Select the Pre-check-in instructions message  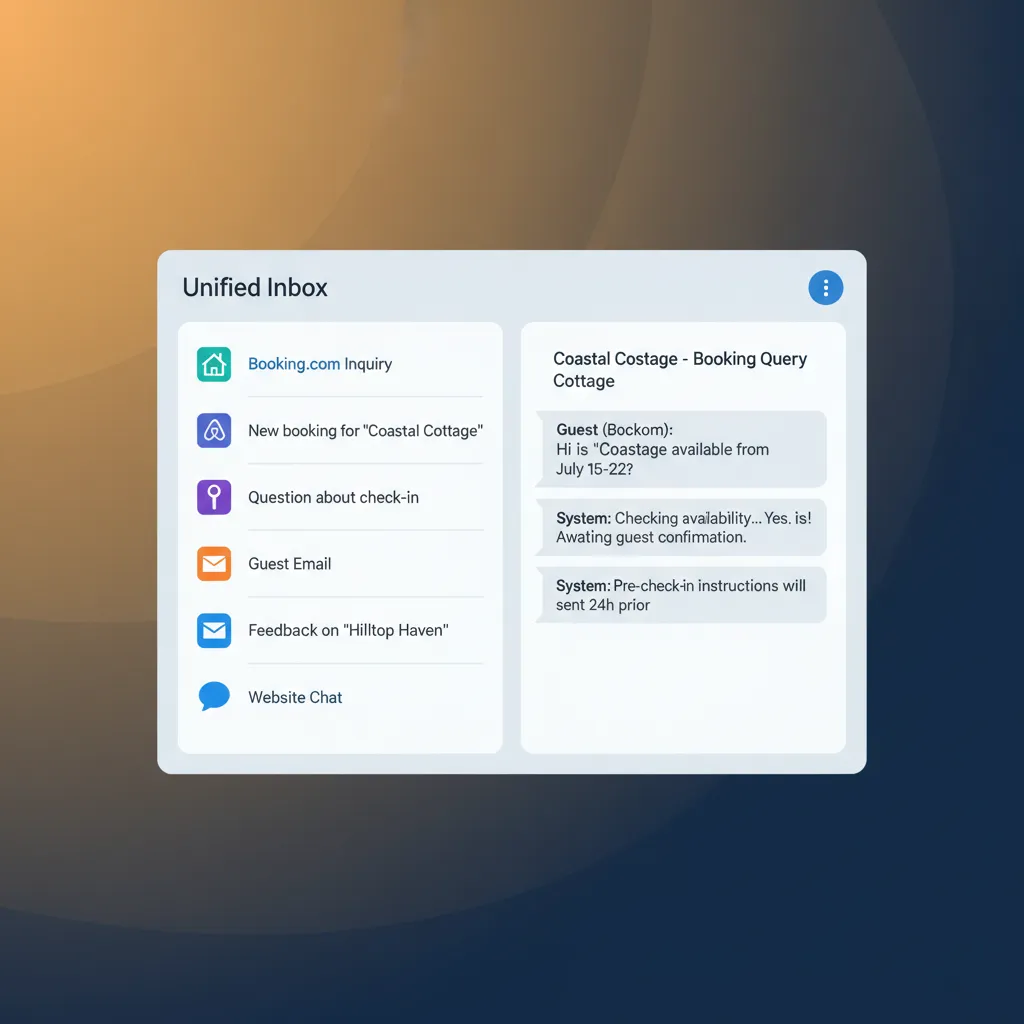point(681,595)
